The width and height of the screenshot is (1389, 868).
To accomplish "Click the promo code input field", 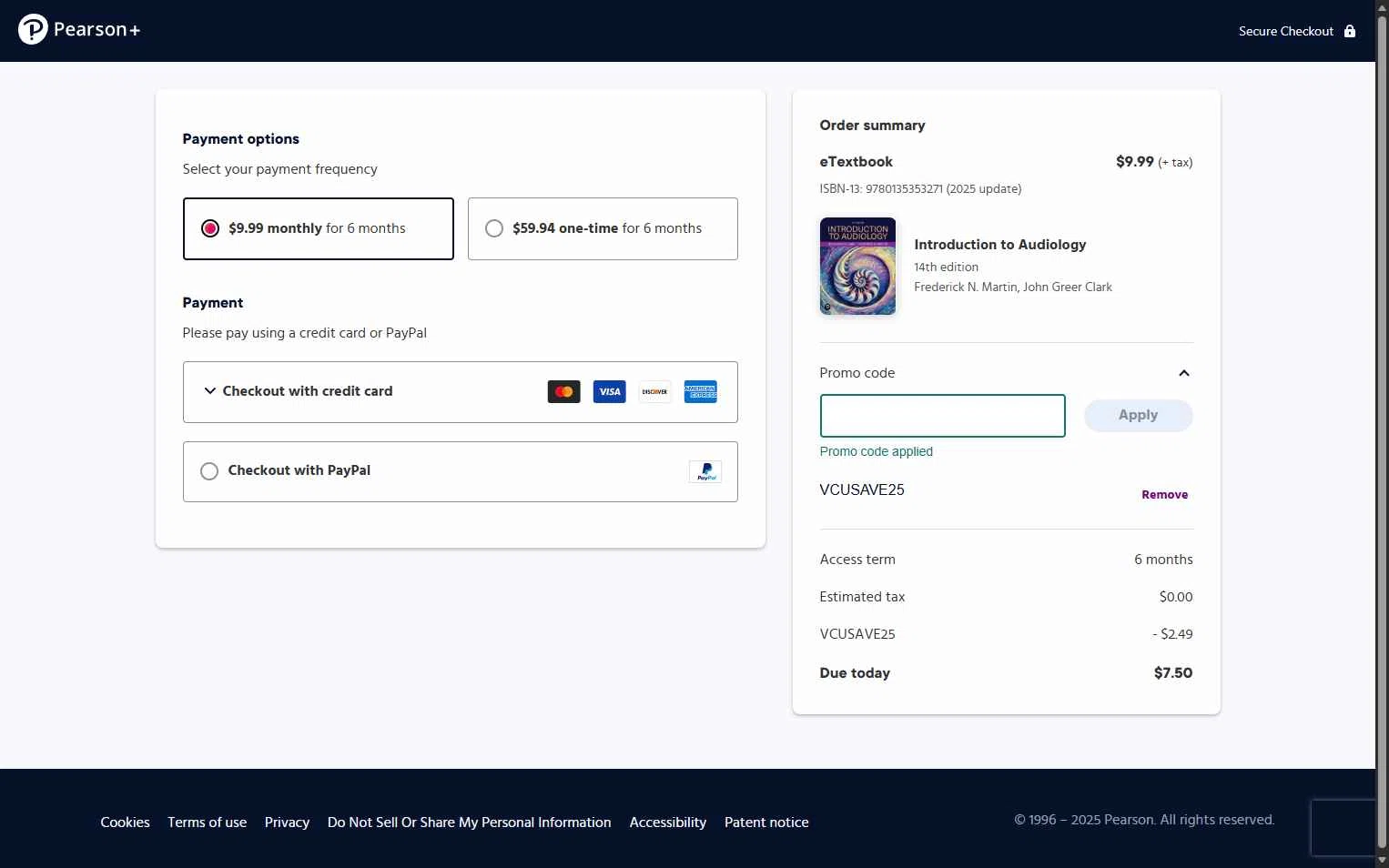I will click(x=943, y=416).
